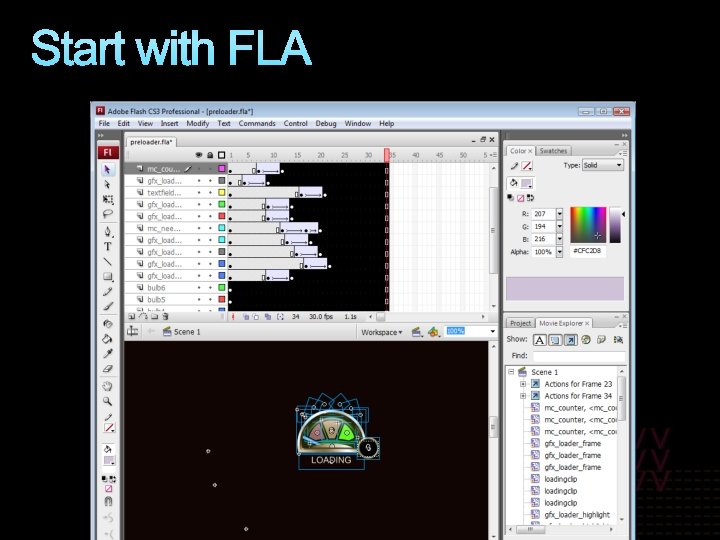Open the File menu
The width and height of the screenshot is (720, 540).
click(x=104, y=124)
